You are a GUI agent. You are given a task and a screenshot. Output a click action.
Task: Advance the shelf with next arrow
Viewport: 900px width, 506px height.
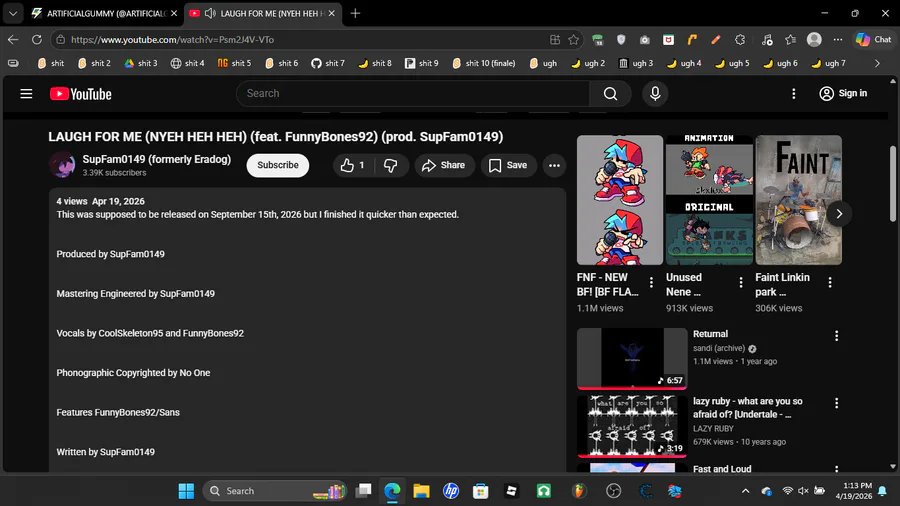coord(839,214)
